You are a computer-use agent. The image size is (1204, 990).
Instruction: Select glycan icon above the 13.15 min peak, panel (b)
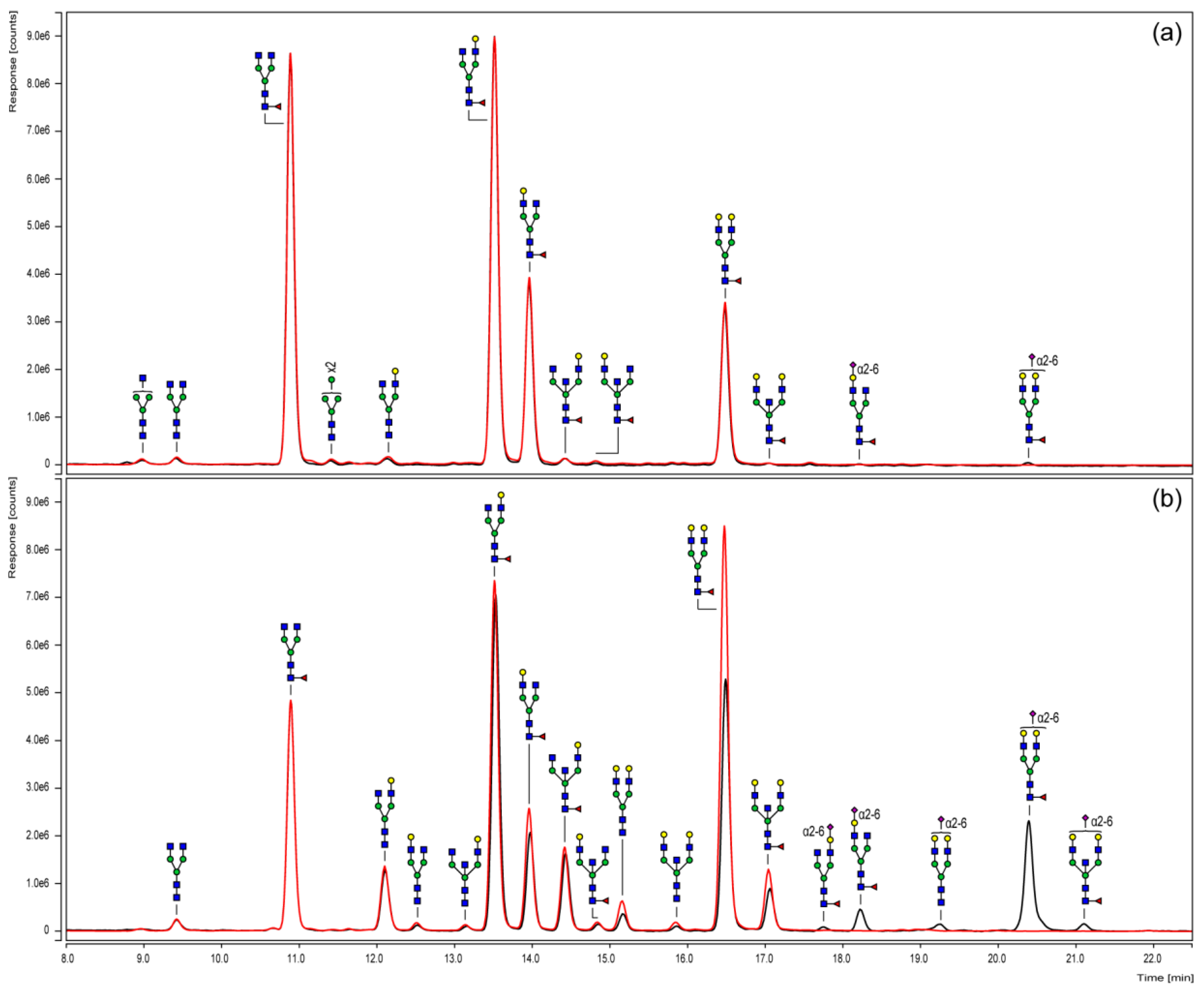coord(465,871)
